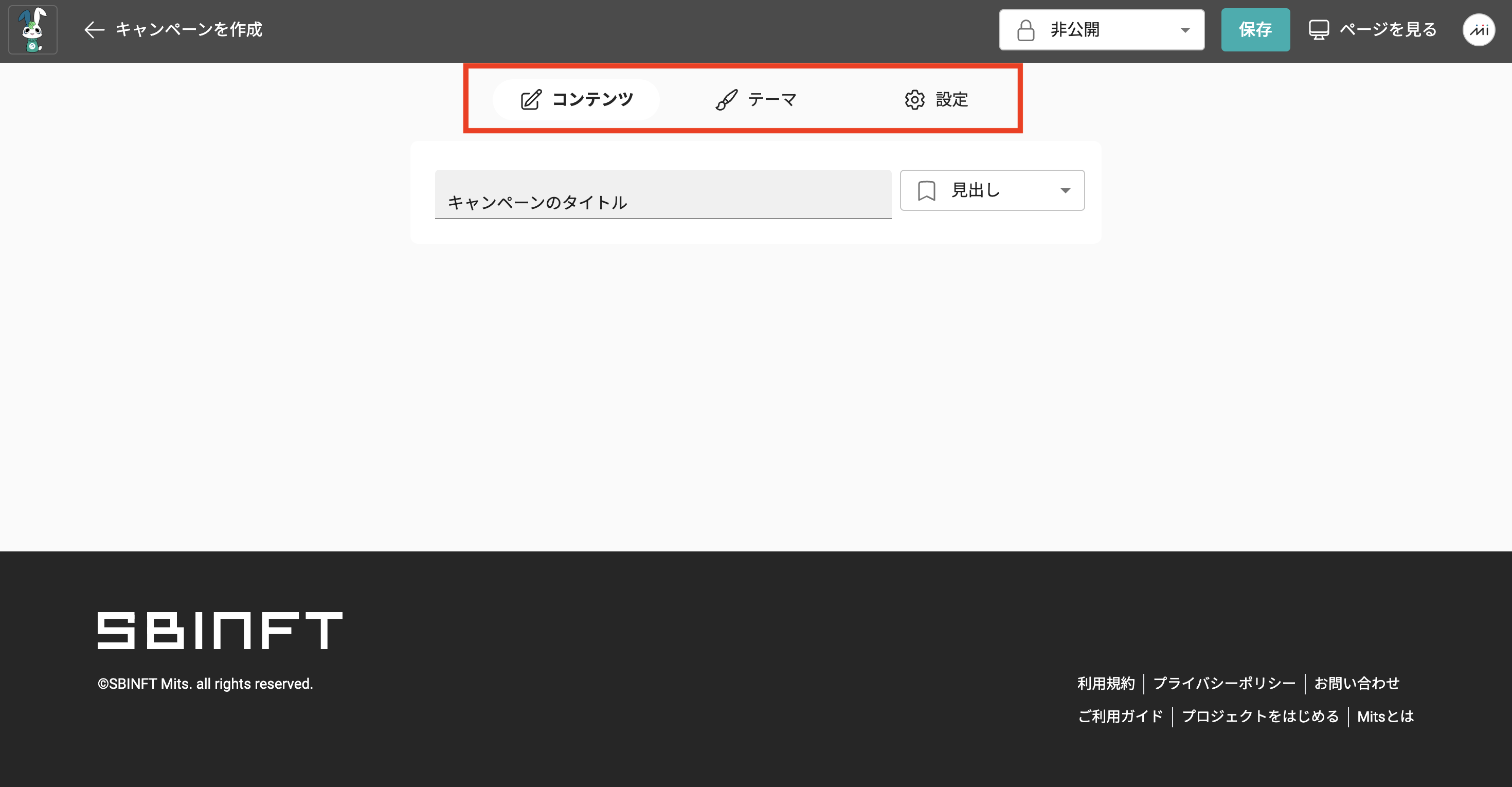Click the ©SBINFT Mits copyright text
This screenshot has height=787, width=1512.
click(x=205, y=684)
